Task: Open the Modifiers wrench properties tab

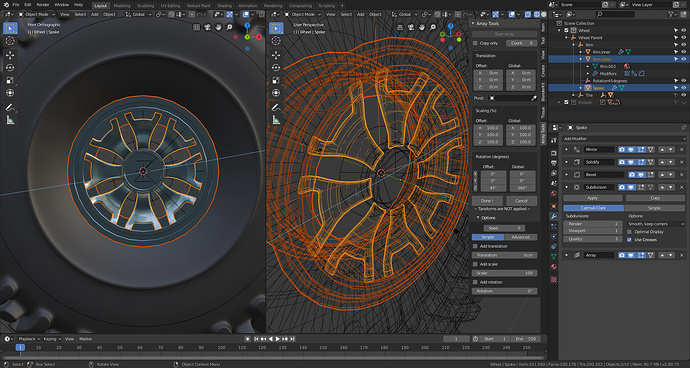Action: click(554, 216)
